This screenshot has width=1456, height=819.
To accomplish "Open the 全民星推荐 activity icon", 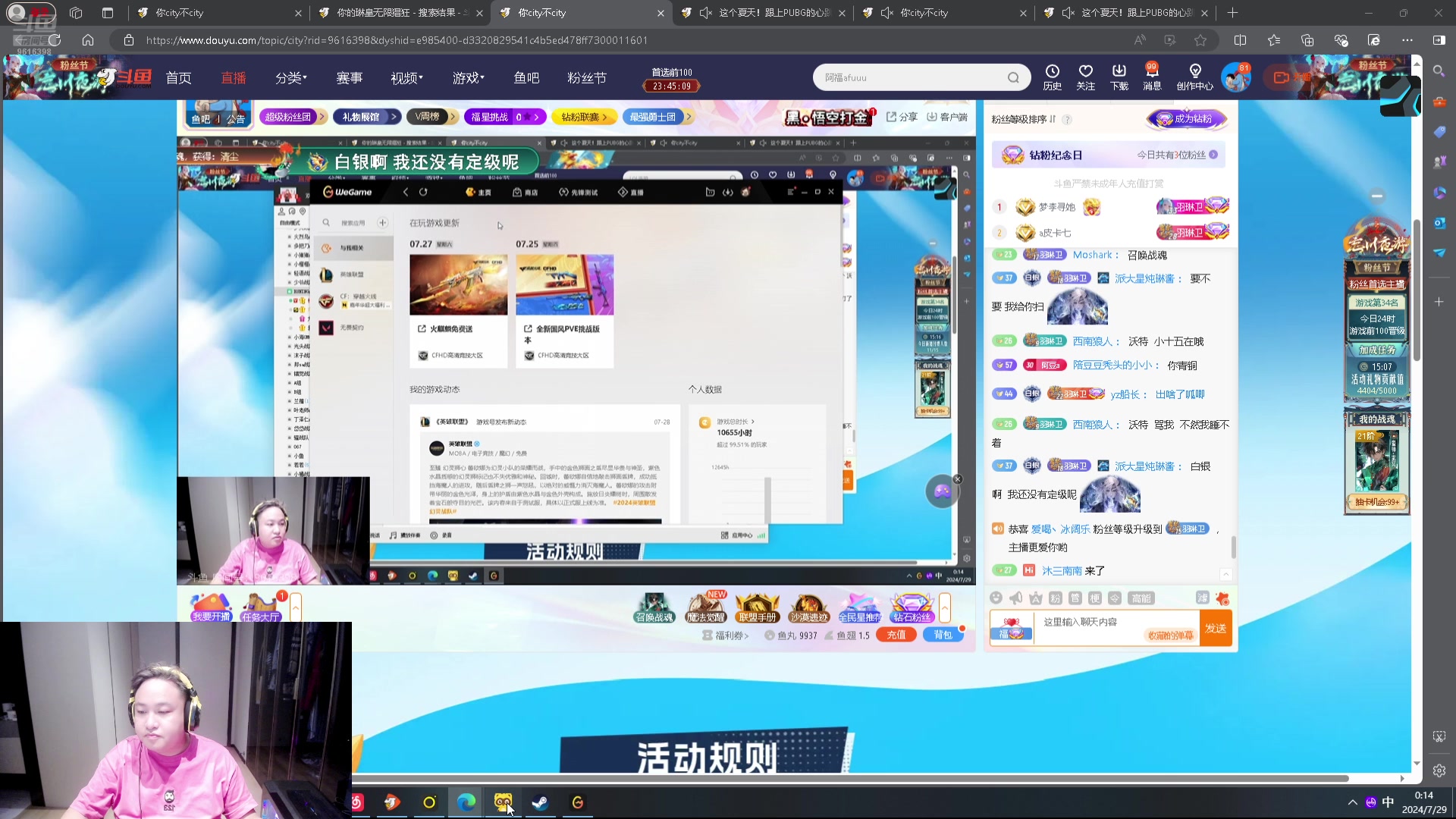I will 860,607.
